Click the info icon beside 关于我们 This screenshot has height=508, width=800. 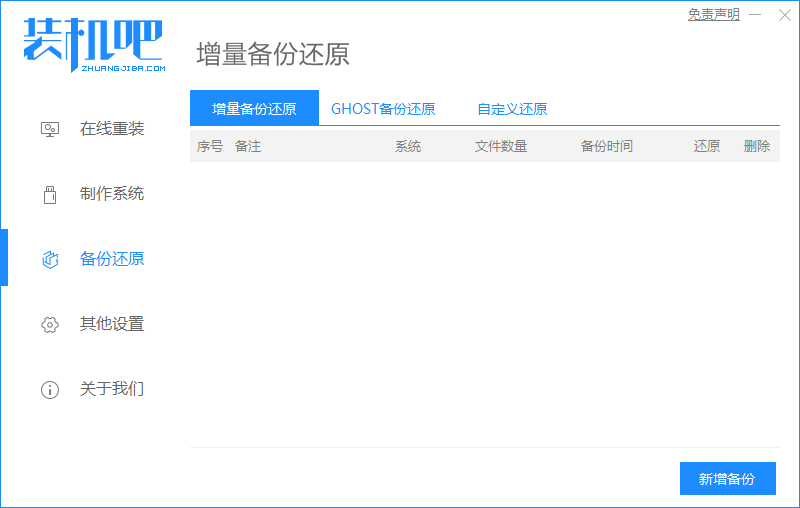click(x=50, y=389)
